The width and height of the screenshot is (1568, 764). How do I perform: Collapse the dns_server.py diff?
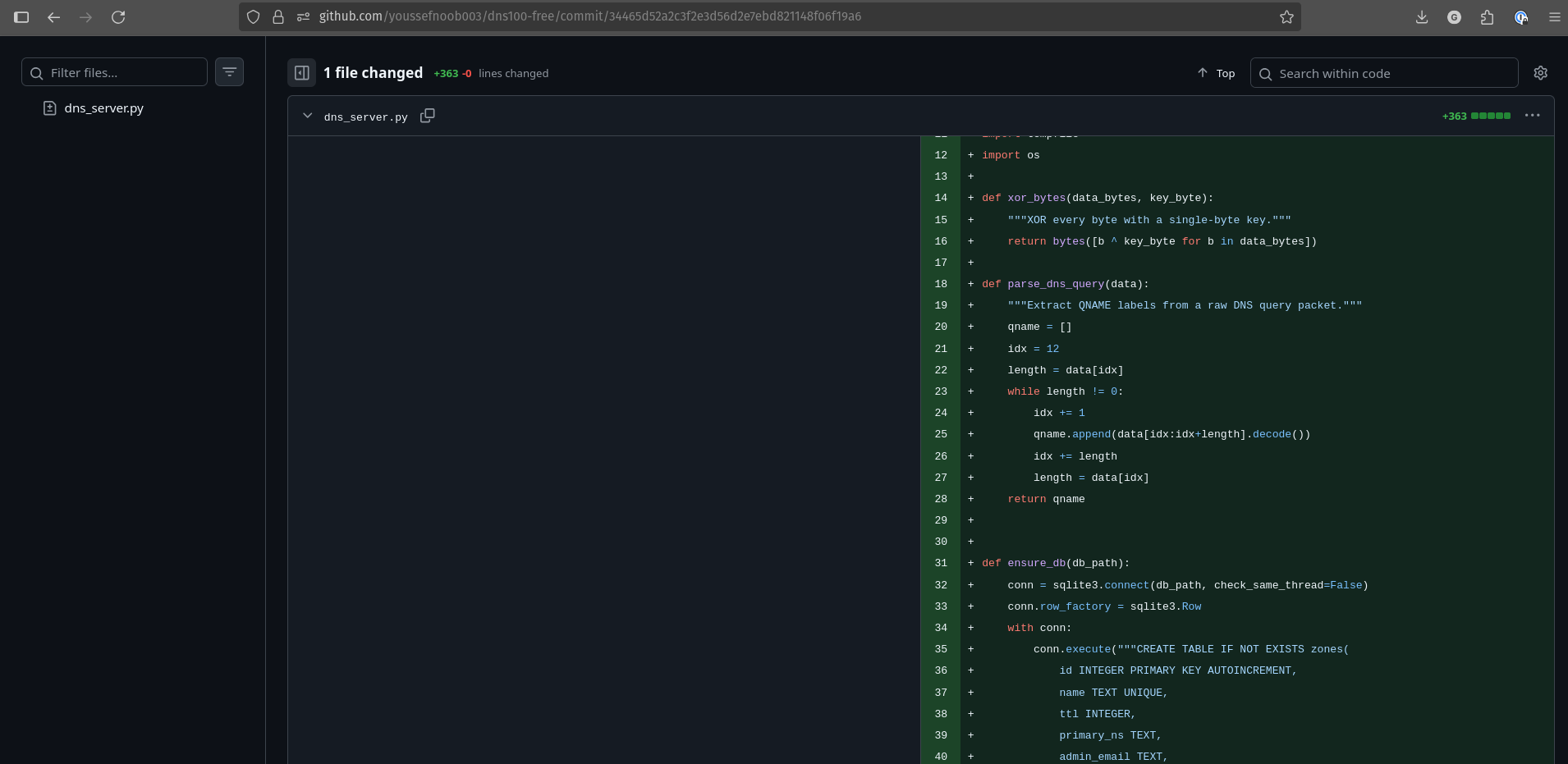pos(307,116)
